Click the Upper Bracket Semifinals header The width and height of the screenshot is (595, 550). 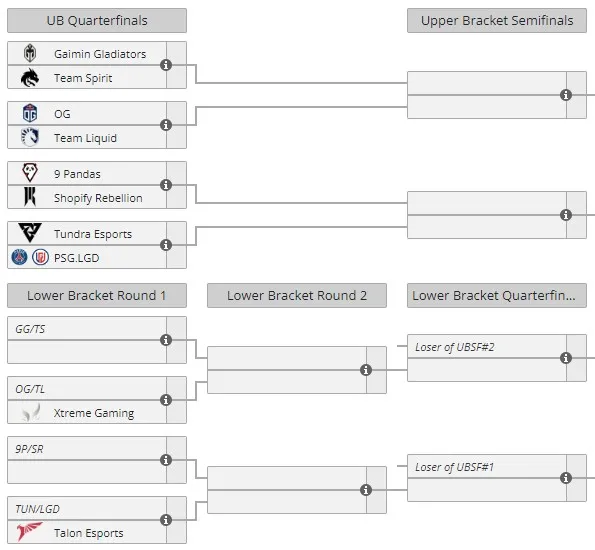click(497, 20)
